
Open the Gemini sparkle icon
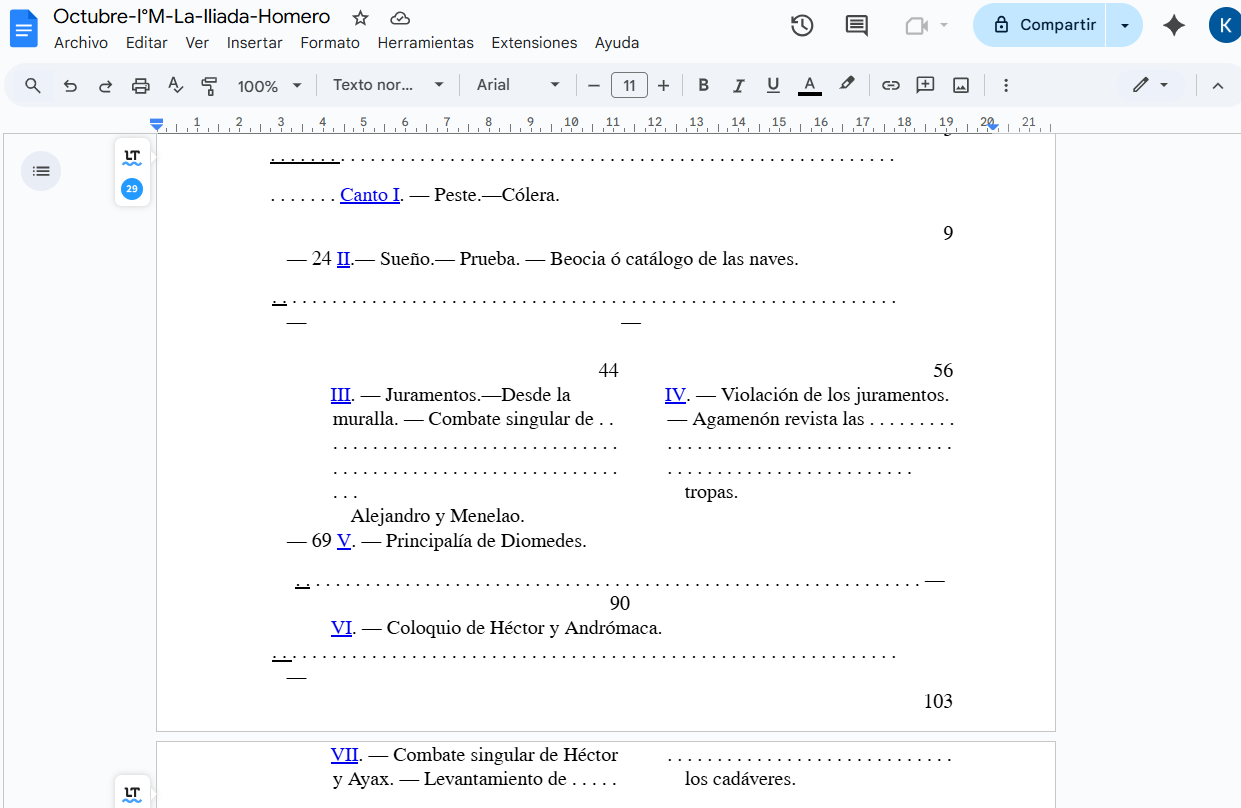coord(1174,25)
